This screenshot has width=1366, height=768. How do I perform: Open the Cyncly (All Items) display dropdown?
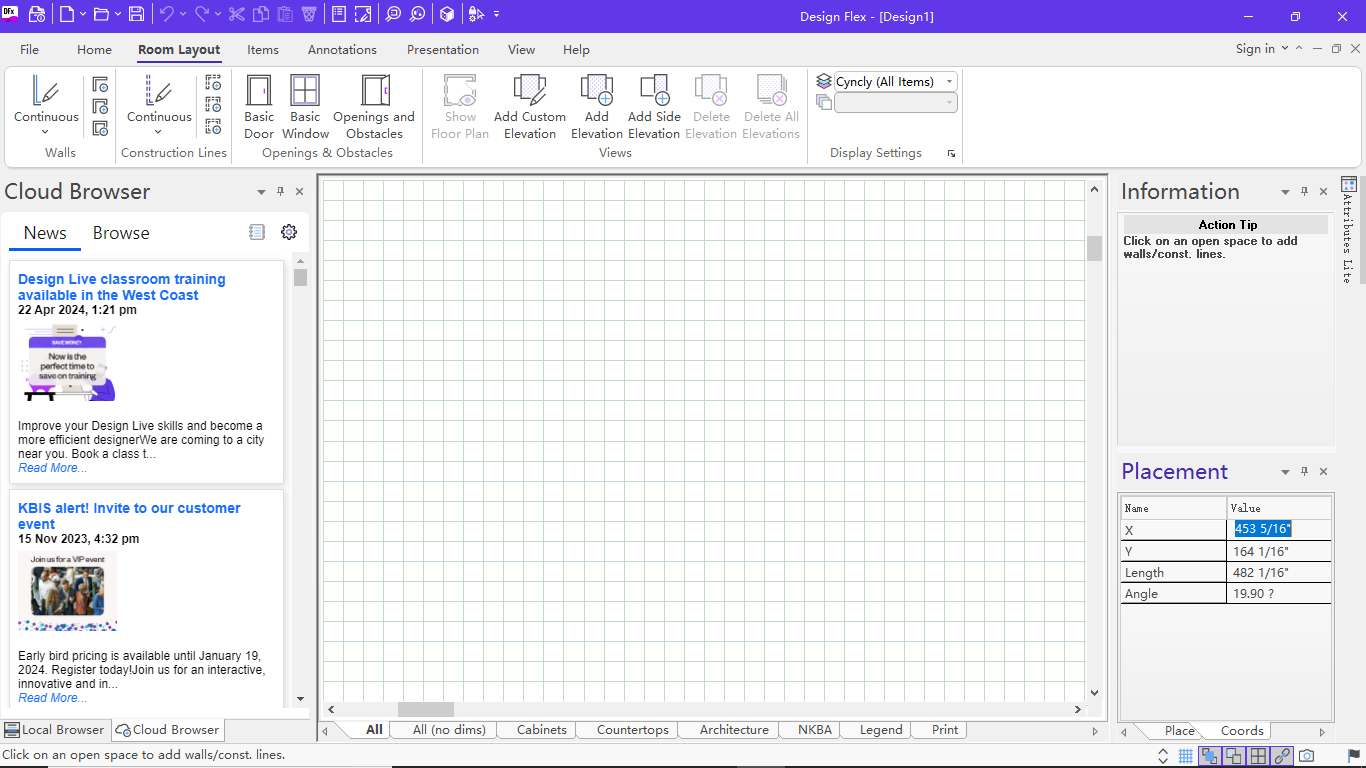[x=949, y=82]
